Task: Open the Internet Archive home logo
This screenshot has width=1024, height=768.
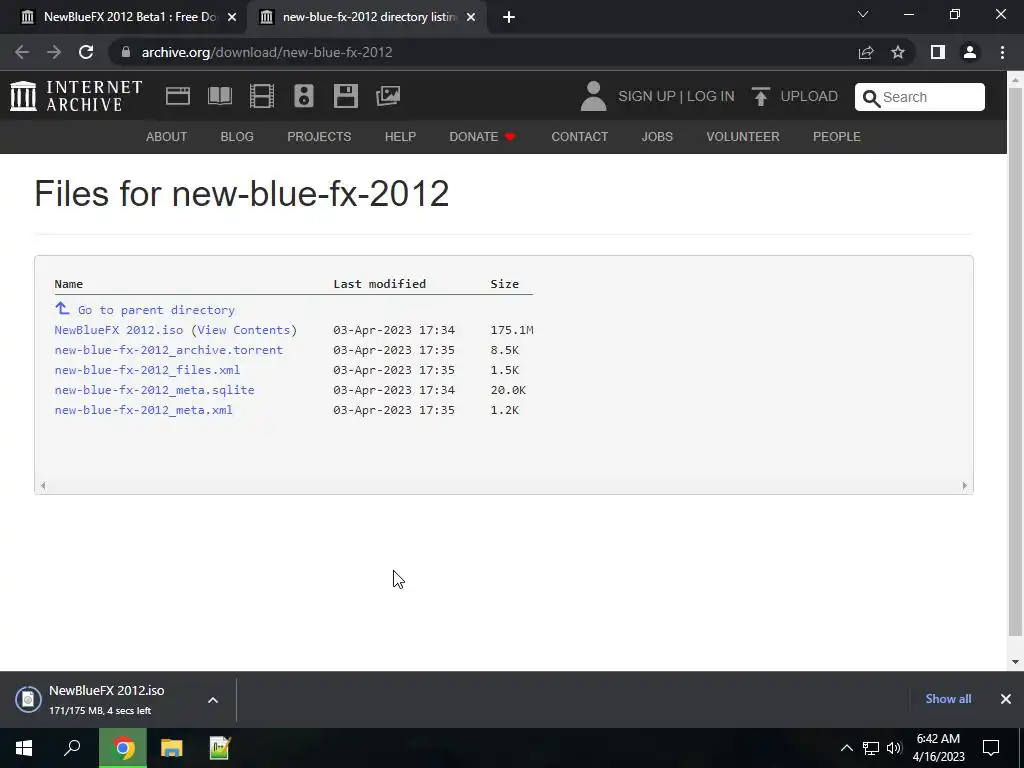Action: point(76,96)
